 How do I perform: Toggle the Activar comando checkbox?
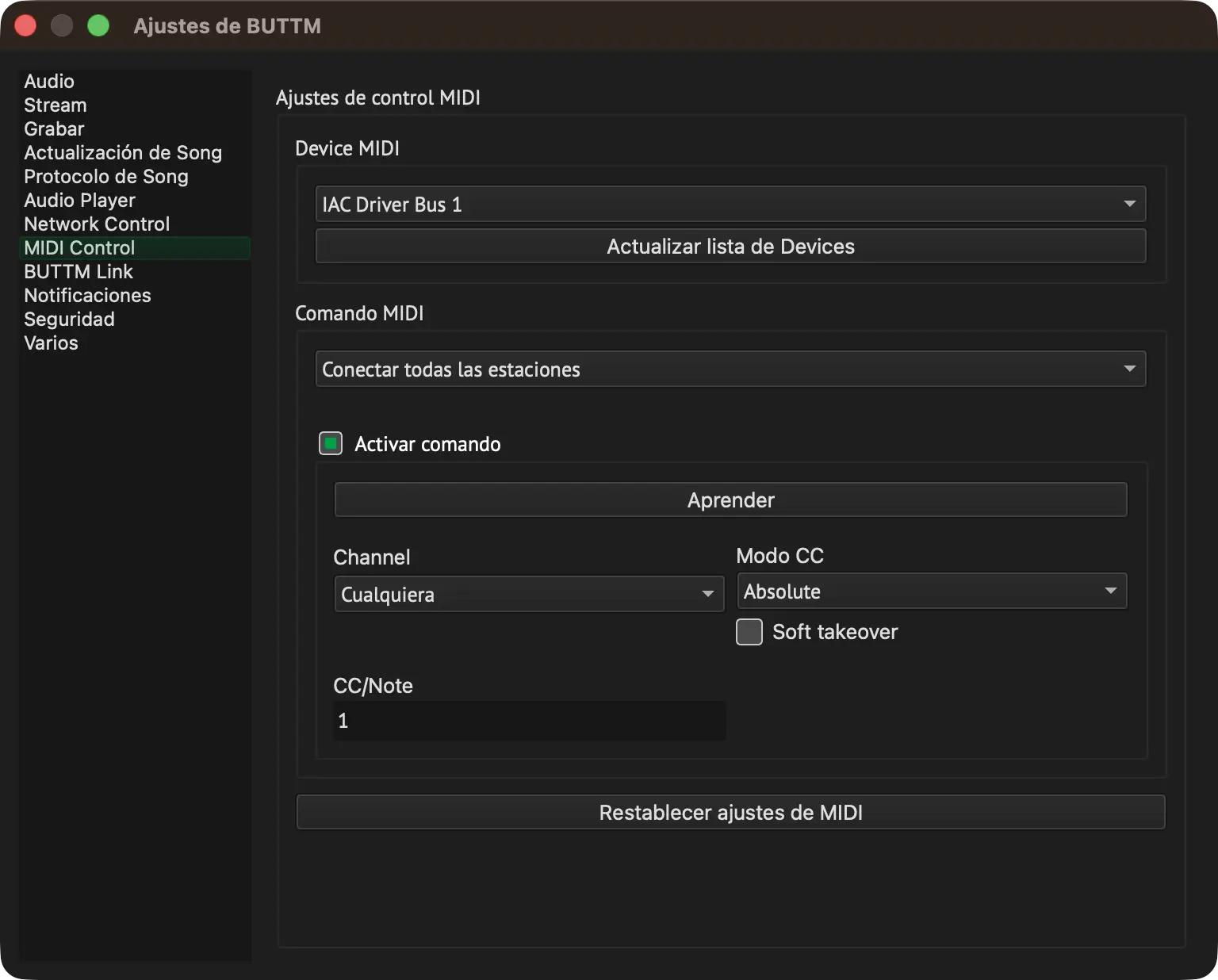point(331,443)
